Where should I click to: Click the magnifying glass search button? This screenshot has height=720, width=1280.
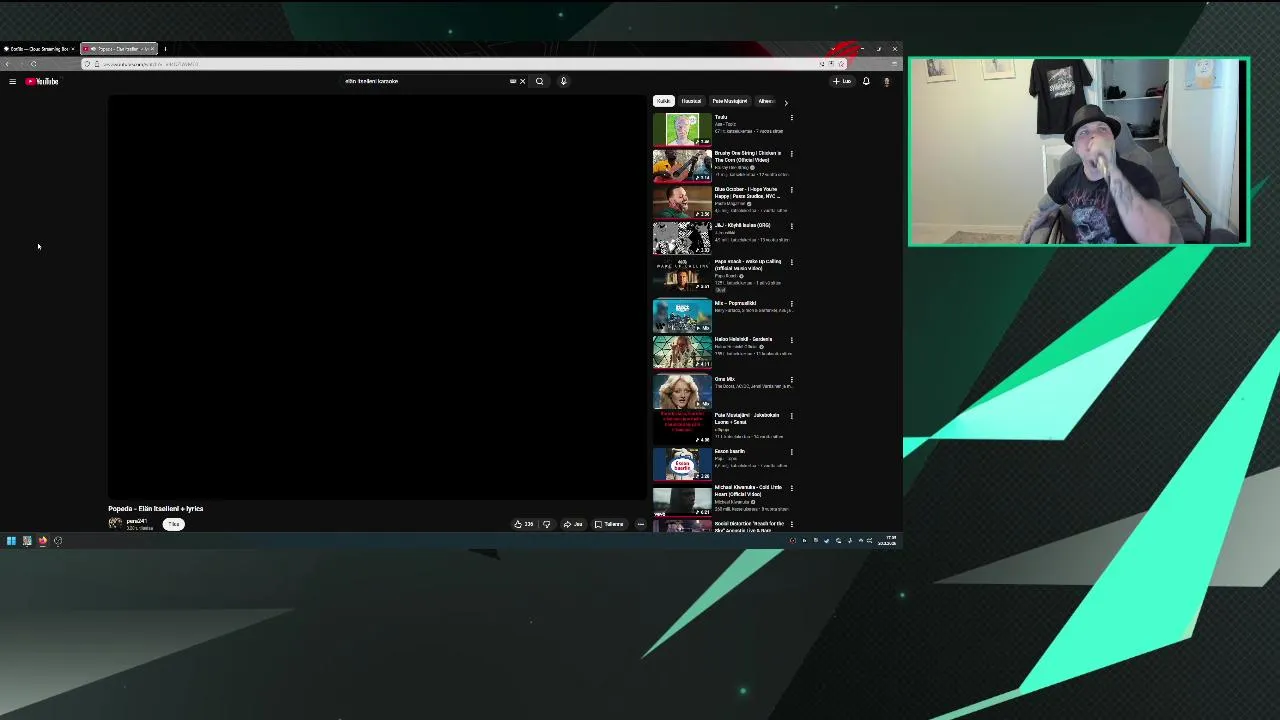539,82
